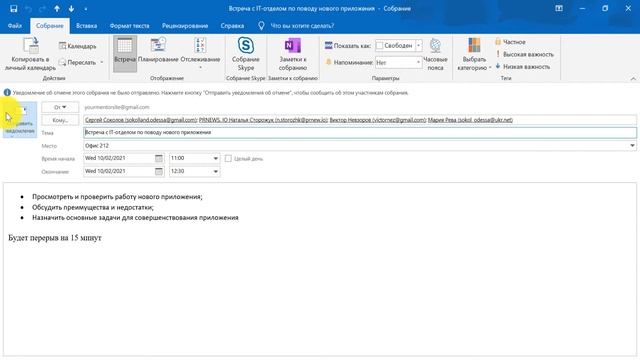This screenshot has width=640, height=360.
Task: Open the От sender dropdown button
Action: [x=60, y=107]
